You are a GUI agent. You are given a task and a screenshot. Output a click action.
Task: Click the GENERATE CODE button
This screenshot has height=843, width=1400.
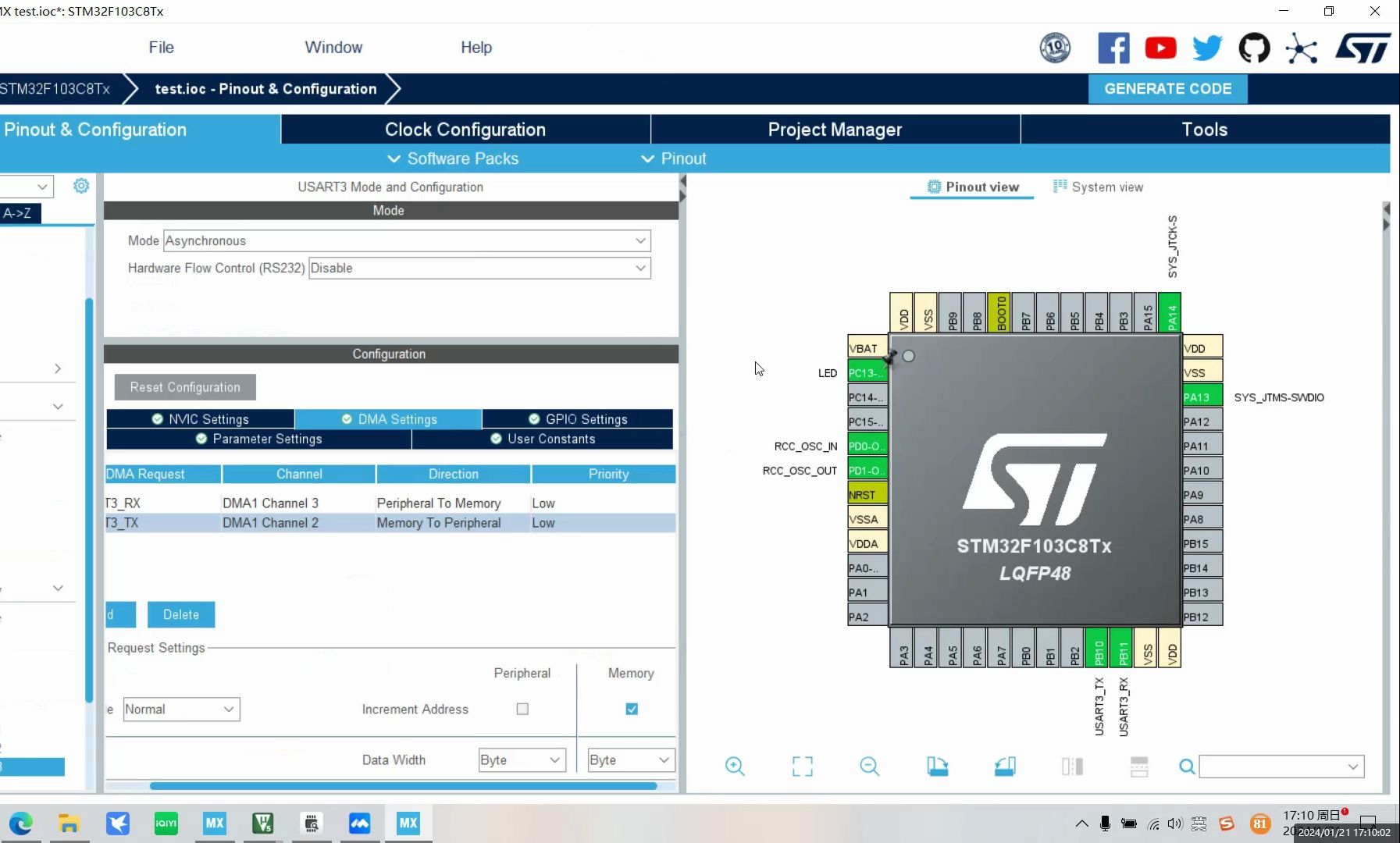pyautogui.click(x=1167, y=88)
